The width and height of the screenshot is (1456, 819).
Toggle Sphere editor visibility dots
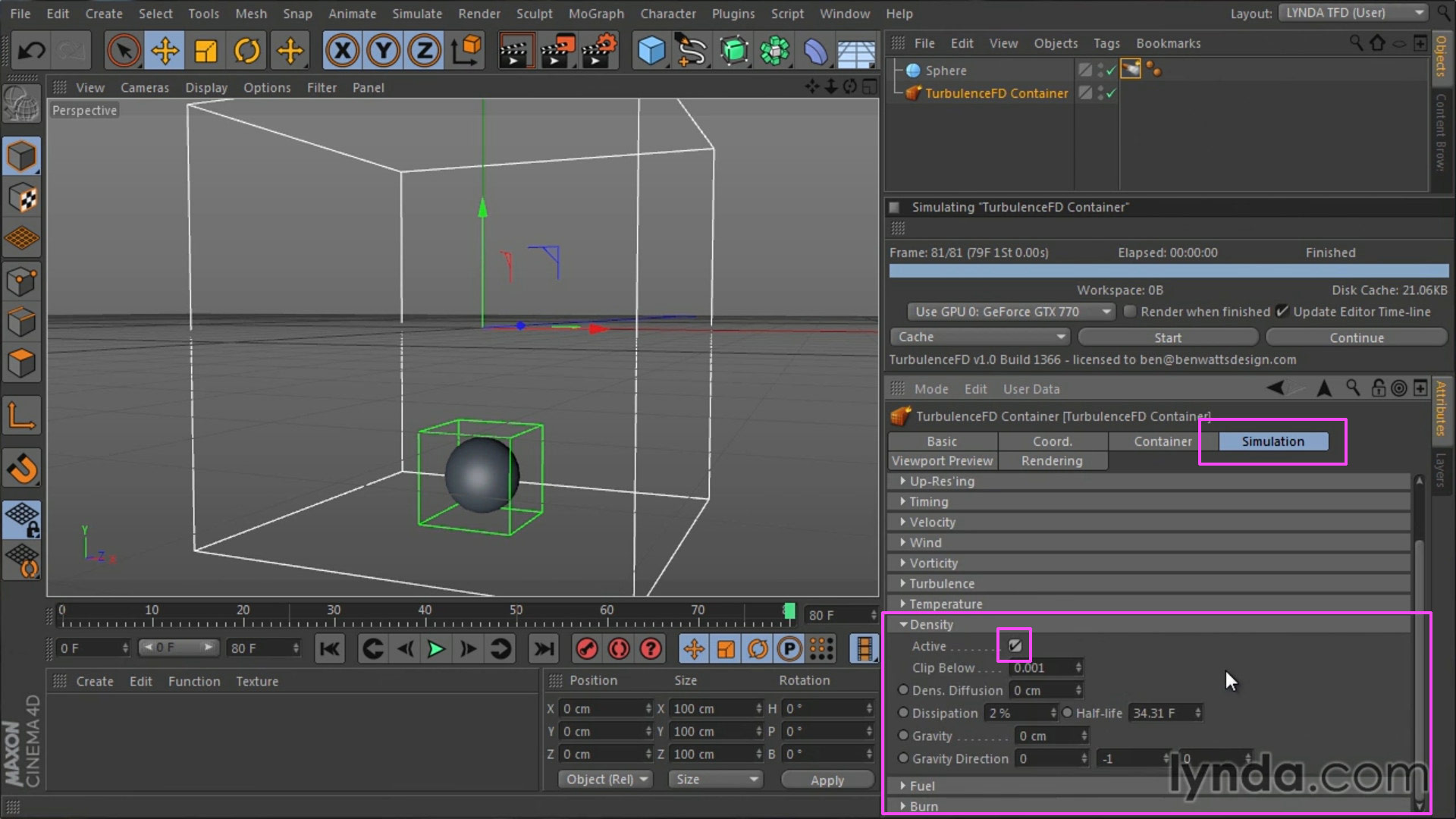coord(1100,70)
